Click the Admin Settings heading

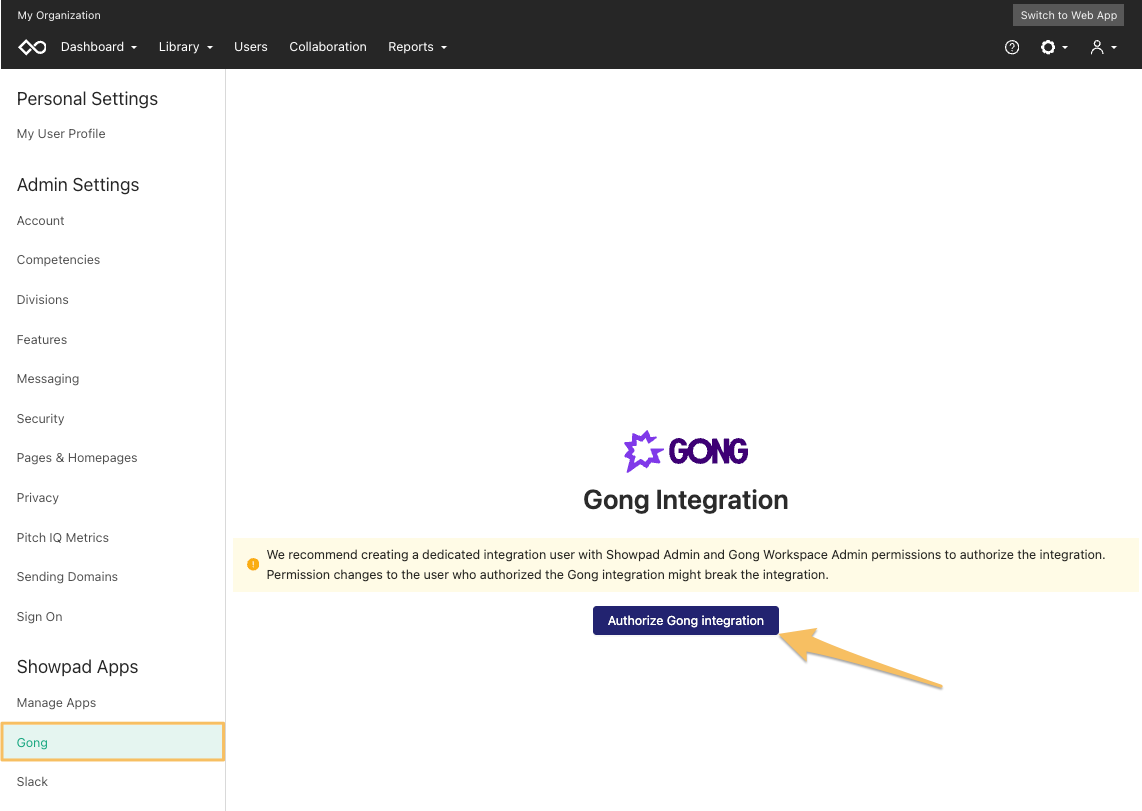[x=78, y=185]
